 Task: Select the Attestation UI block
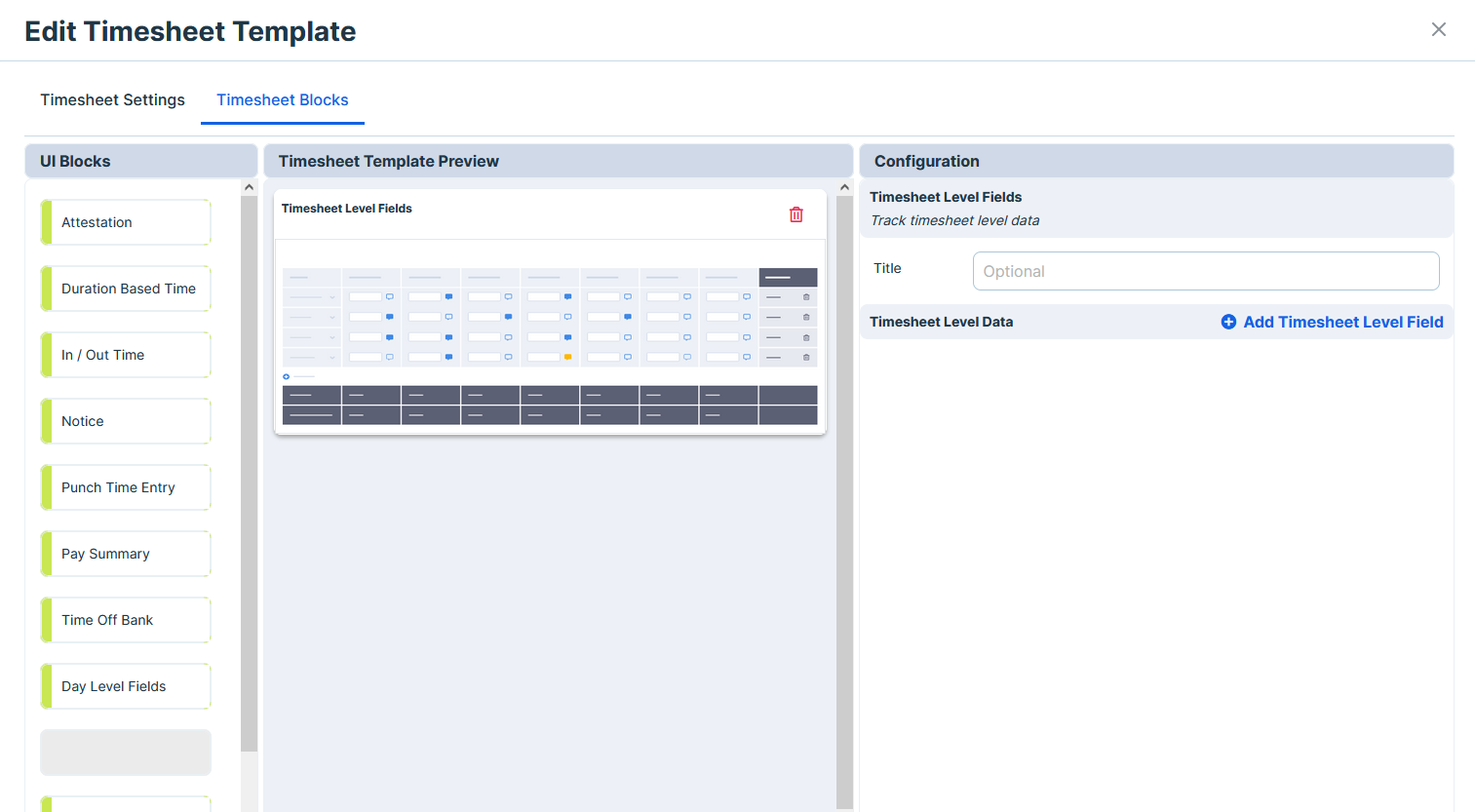126,222
